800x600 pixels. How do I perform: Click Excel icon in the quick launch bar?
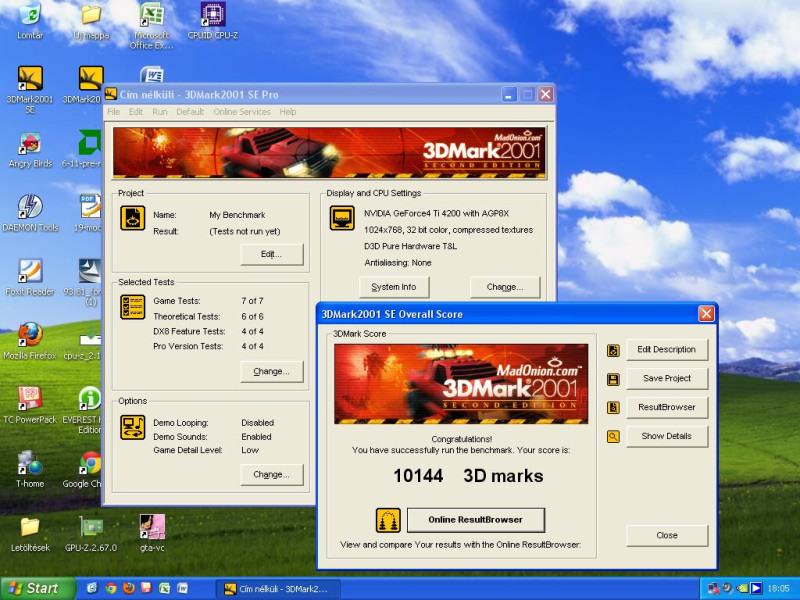coord(164,588)
